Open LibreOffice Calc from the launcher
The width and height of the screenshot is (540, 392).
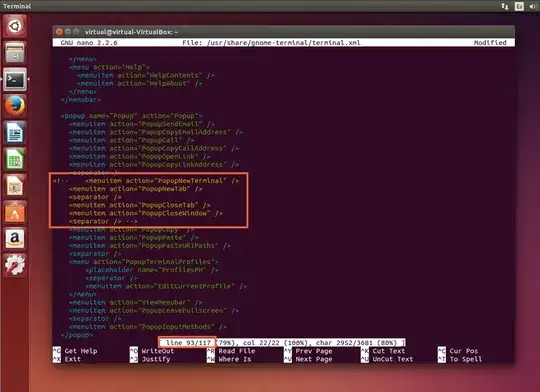coord(14,159)
